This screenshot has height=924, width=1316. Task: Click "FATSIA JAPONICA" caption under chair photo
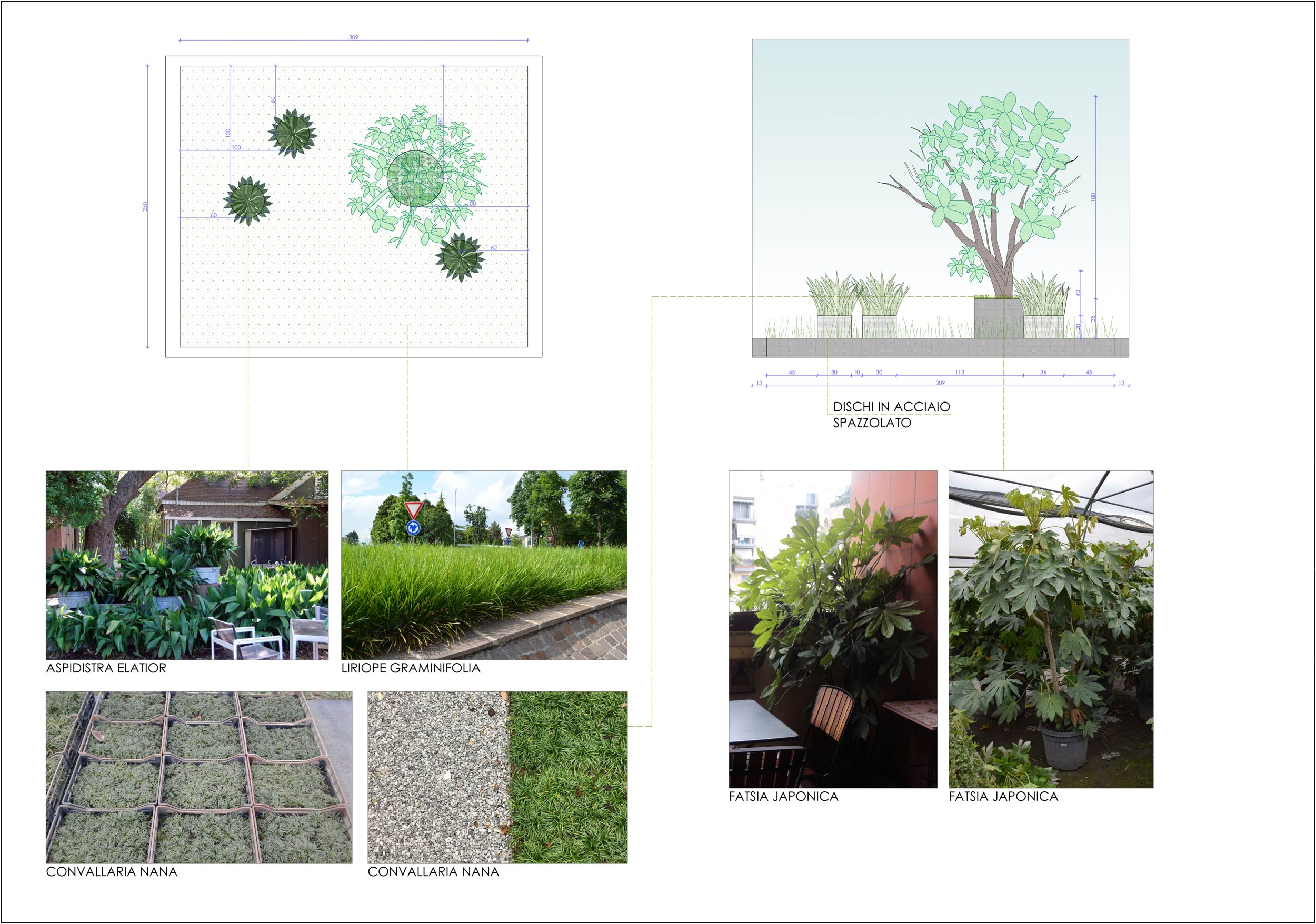(x=783, y=796)
